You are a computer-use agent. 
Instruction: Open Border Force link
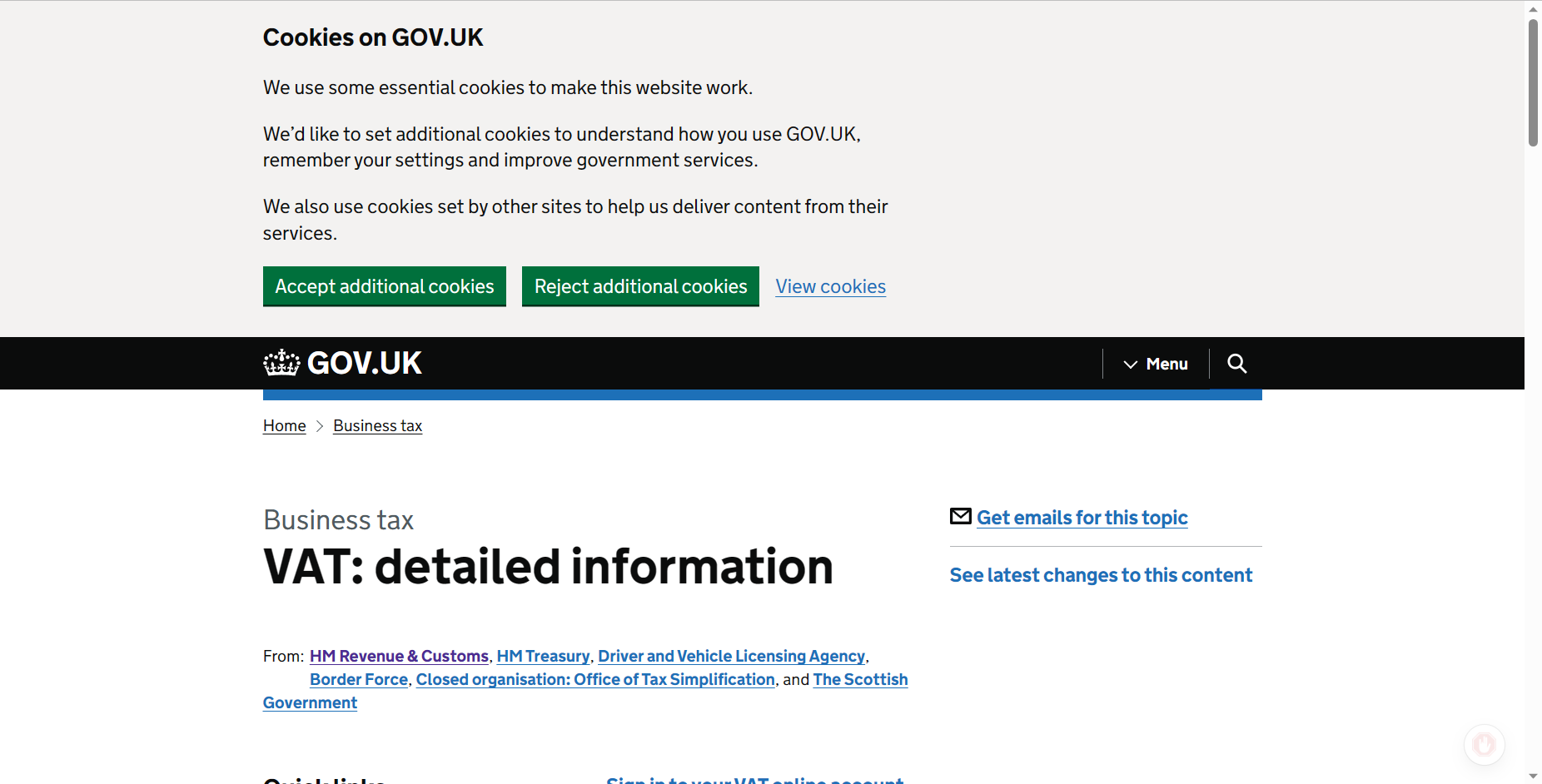(x=359, y=679)
